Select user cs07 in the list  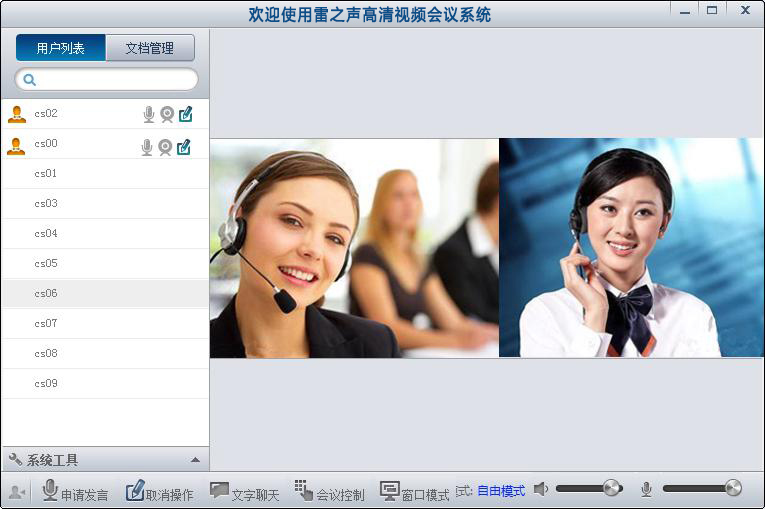105,324
